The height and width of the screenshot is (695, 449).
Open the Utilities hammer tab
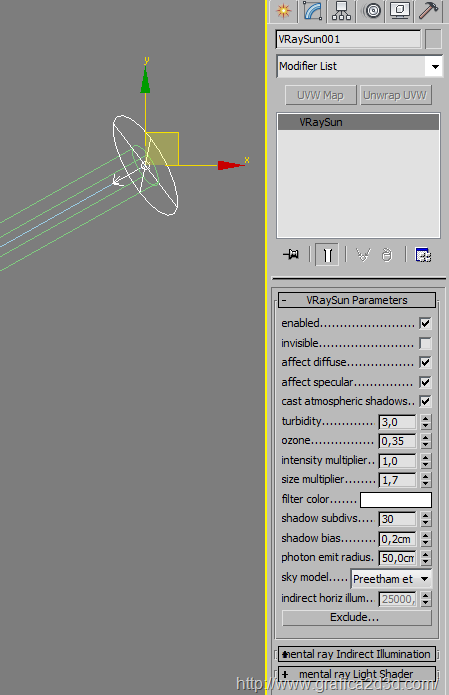428,11
